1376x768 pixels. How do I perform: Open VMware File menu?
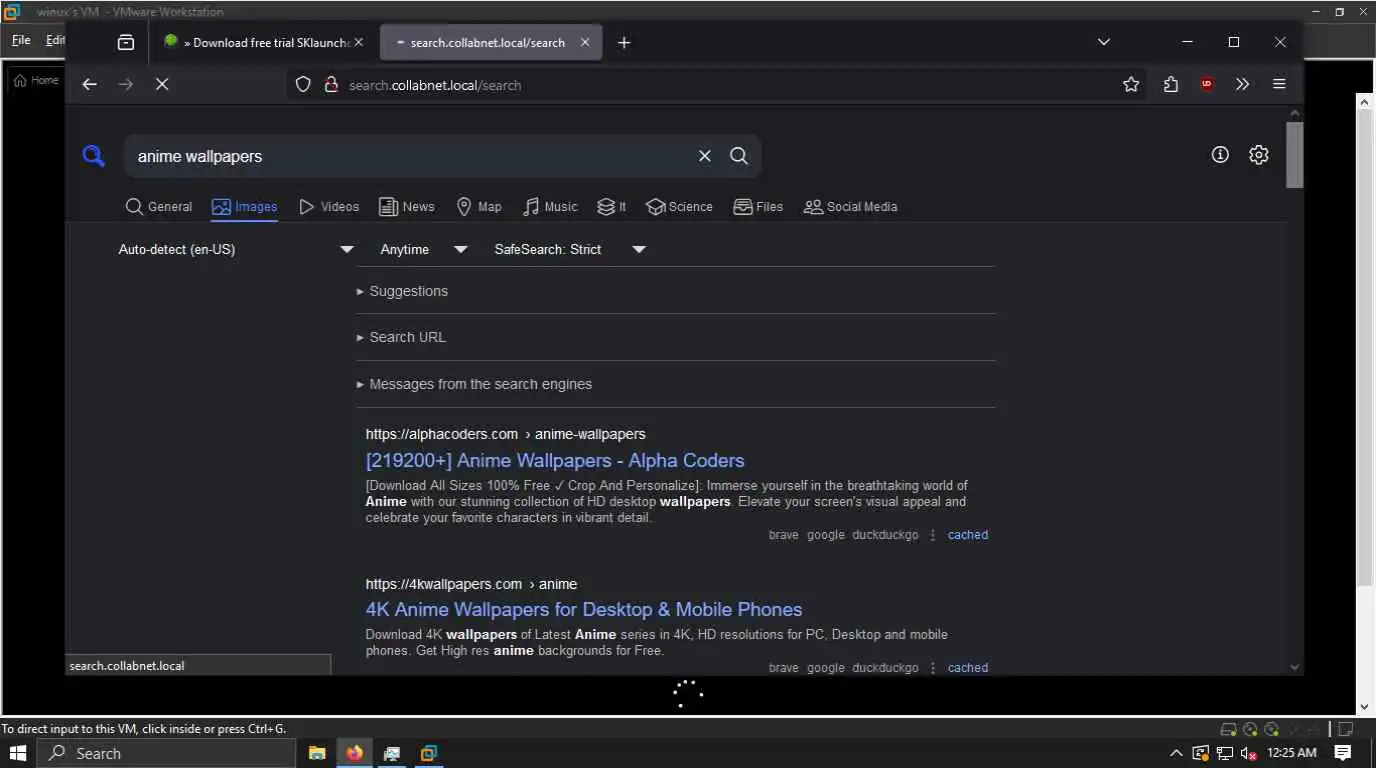pyautogui.click(x=21, y=40)
